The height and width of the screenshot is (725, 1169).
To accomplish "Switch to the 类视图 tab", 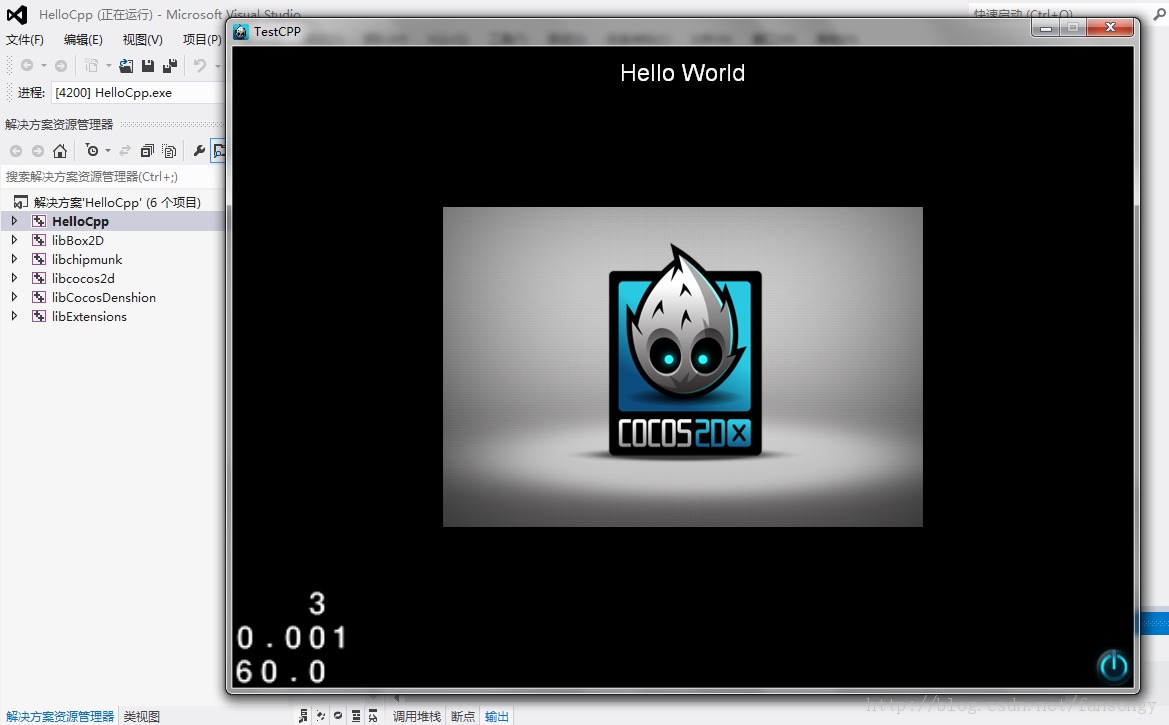I will (142, 716).
